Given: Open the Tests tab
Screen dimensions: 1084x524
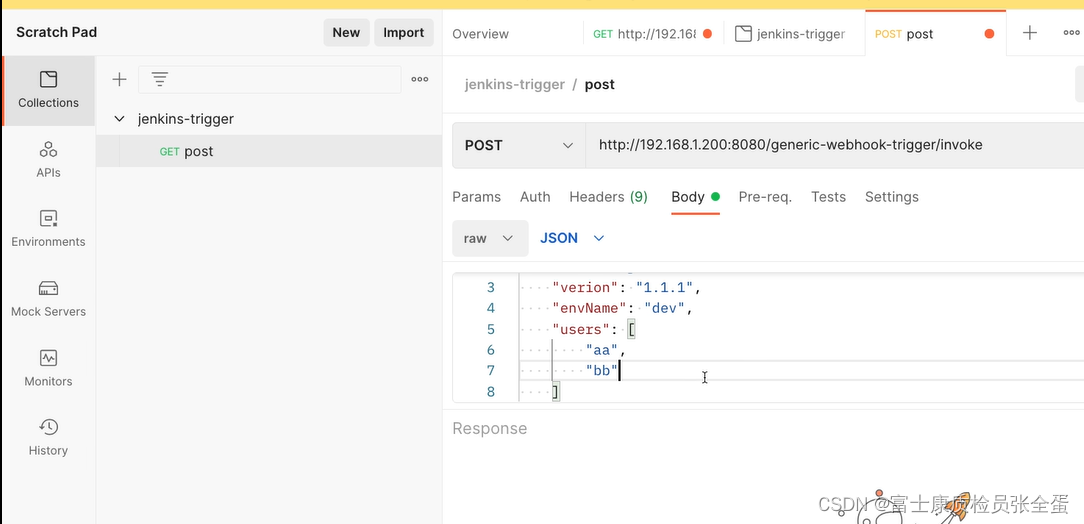Looking at the screenshot, I should (x=828, y=197).
